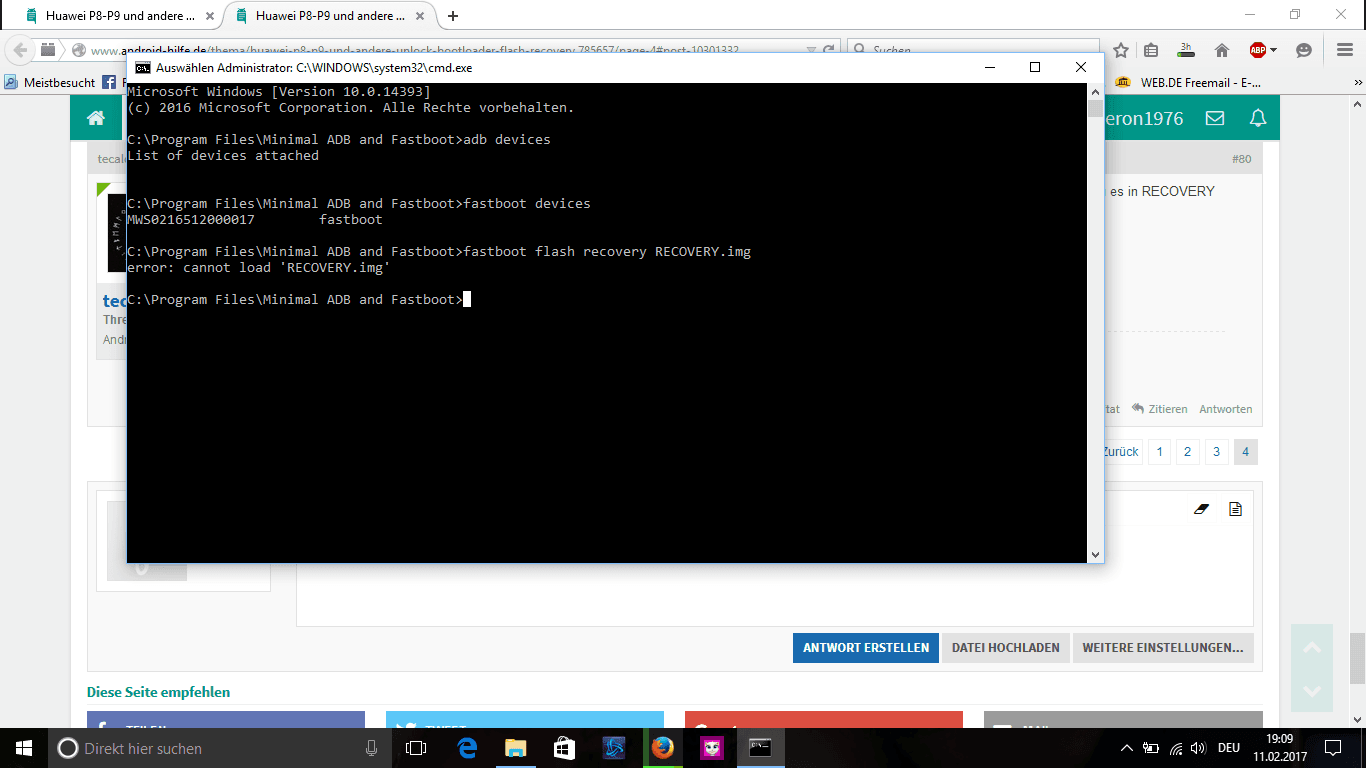Click the Firefox back arrow button
Image resolution: width=1366 pixels, height=768 pixels.
[19, 50]
